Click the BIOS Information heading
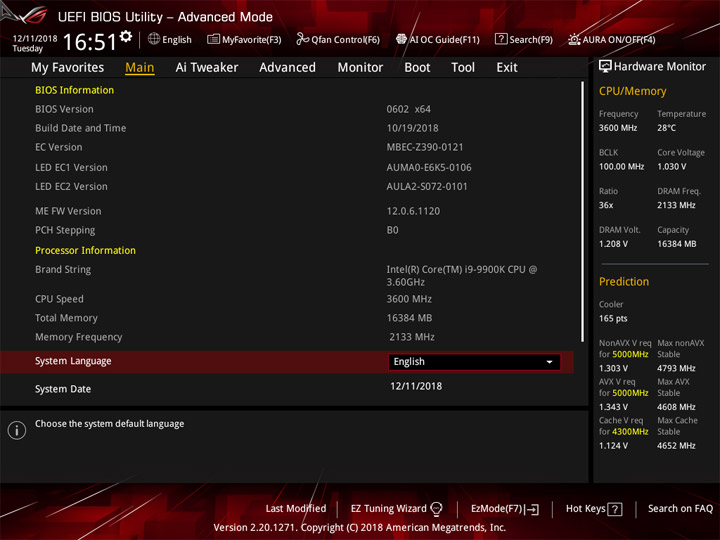The image size is (720, 540). click(x=74, y=90)
